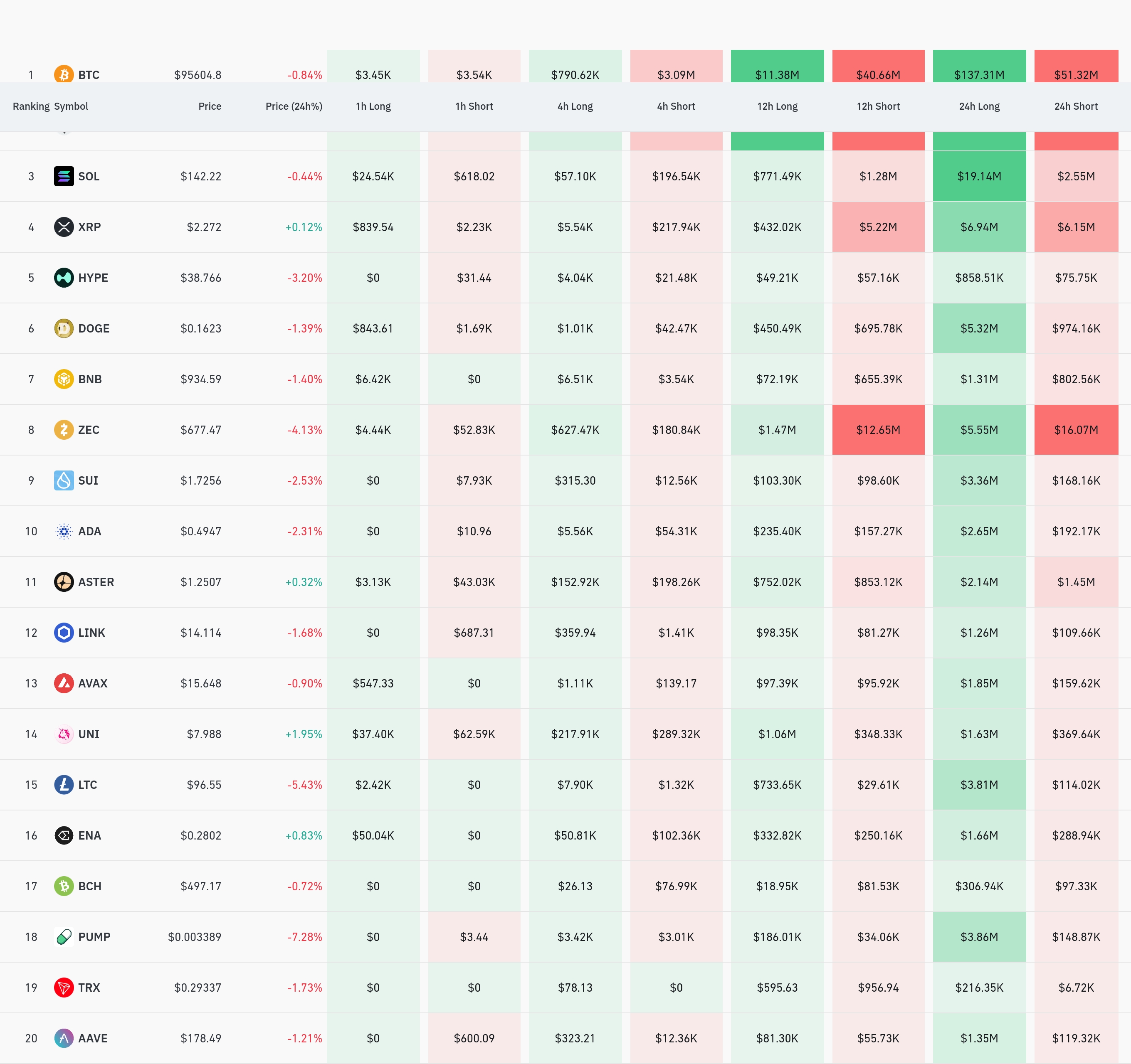1131x1064 pixels.
Task: Sort by Price (24h%) column header
Action: (294, 106)
